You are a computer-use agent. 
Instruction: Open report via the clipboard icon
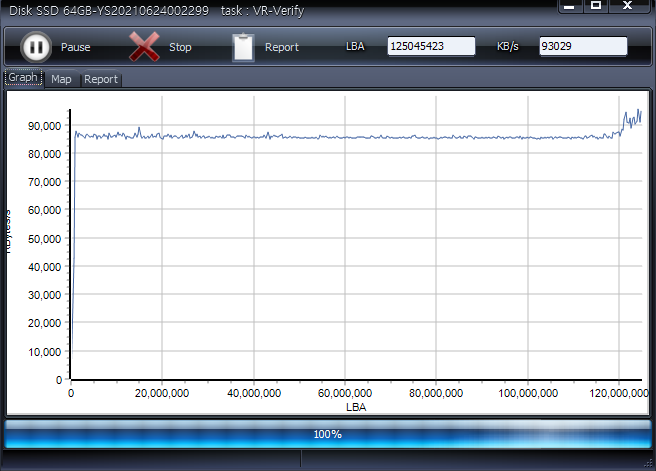coord(243,47)
